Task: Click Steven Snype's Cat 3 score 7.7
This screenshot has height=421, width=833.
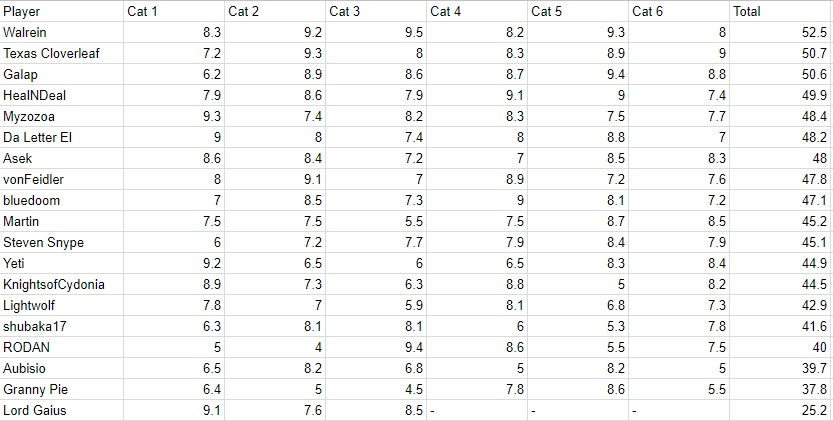Action: point(376,243)
